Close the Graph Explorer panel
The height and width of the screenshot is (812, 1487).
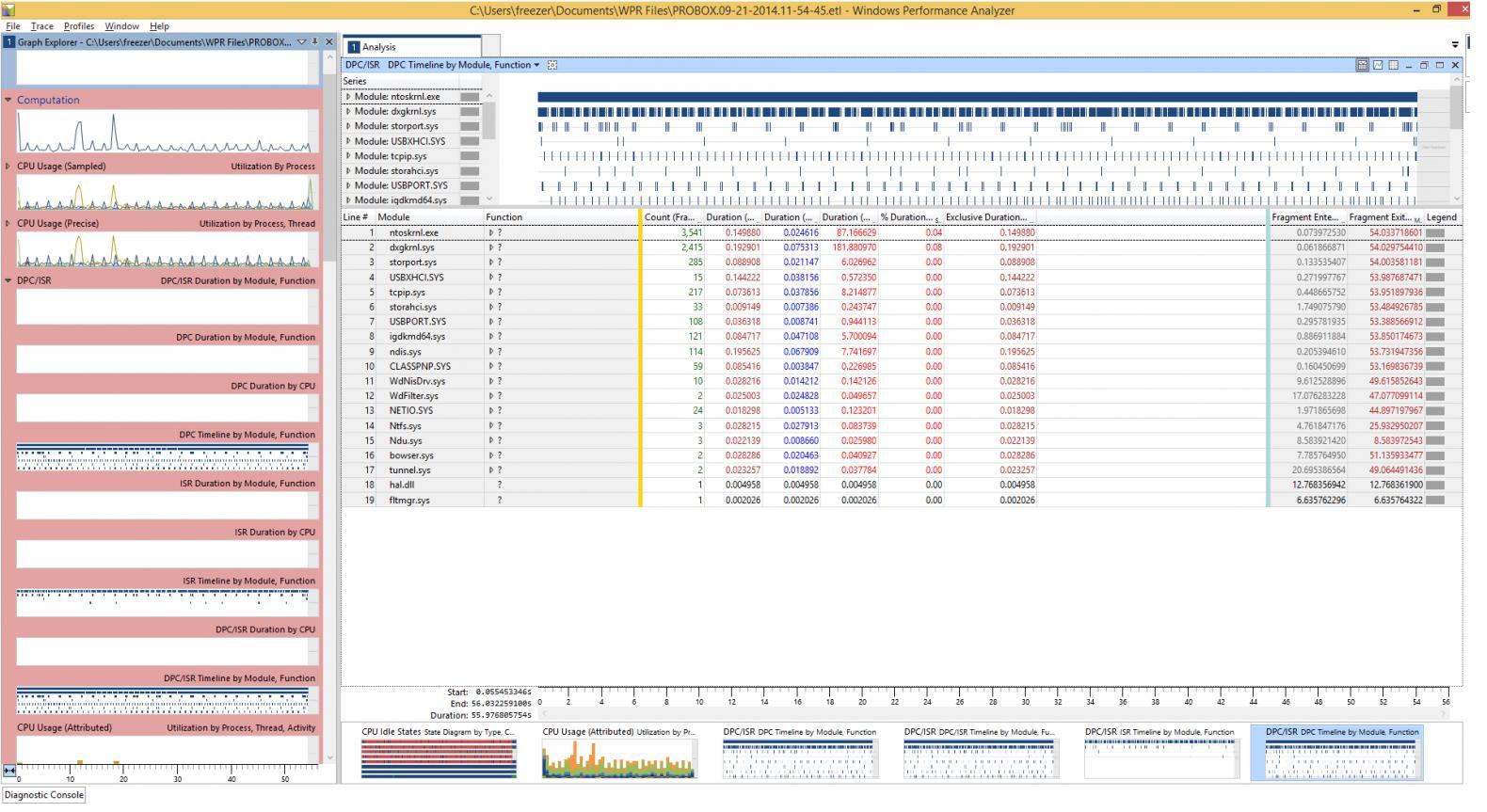(x=328, y=41)
